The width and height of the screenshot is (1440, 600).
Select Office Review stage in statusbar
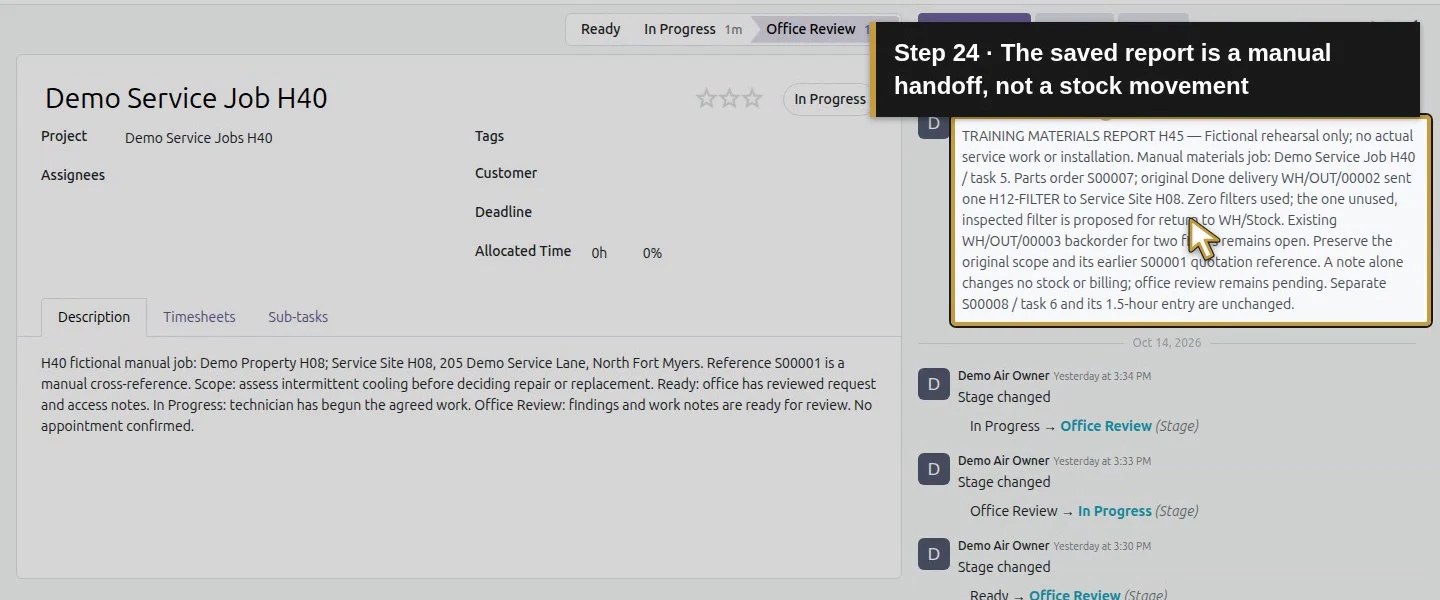click(x=811, y=29)
